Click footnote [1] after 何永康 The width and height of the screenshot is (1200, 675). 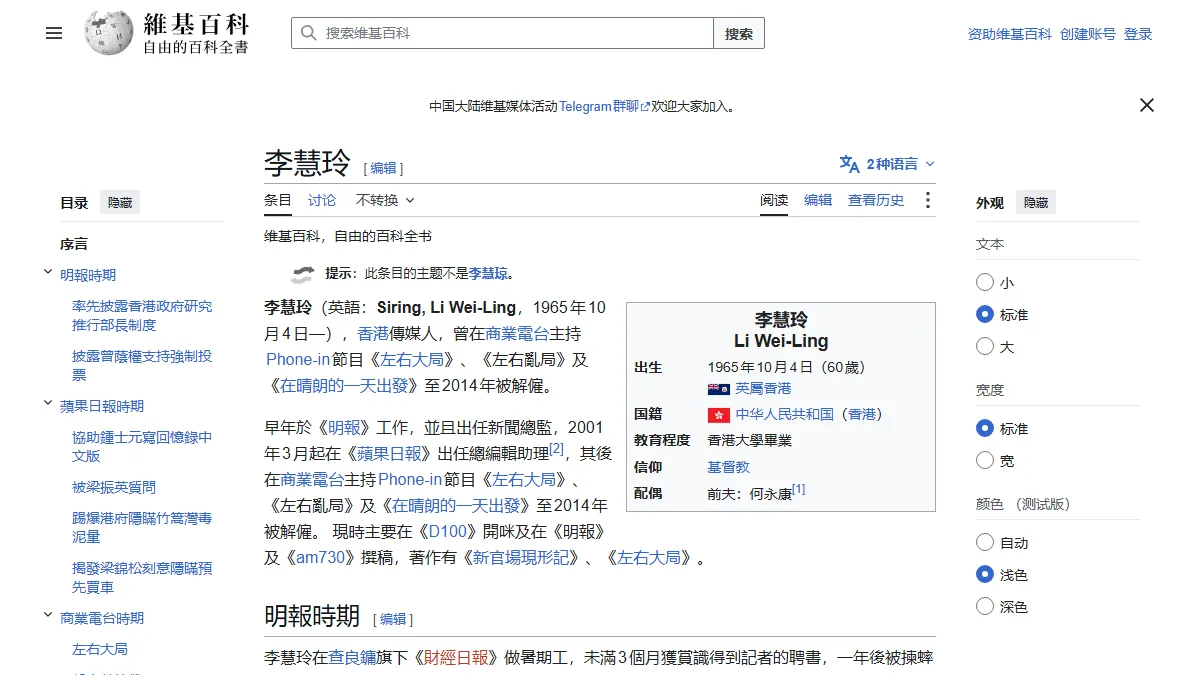click(798, 489)
